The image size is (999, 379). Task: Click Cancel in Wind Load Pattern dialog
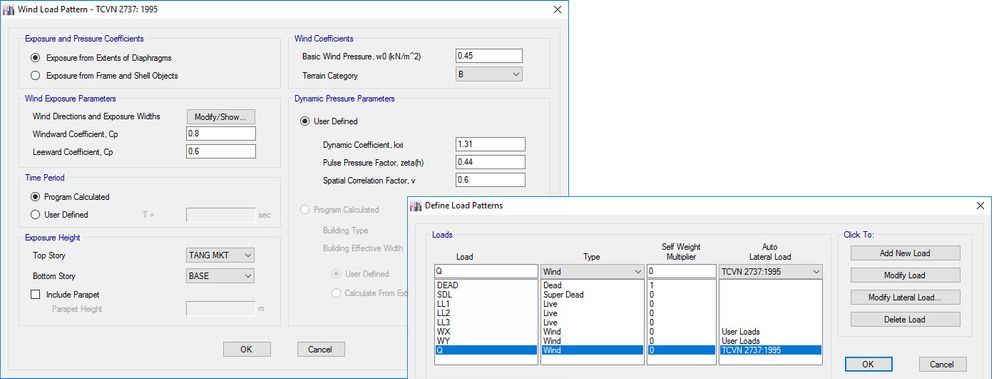(x=320, y=349)
